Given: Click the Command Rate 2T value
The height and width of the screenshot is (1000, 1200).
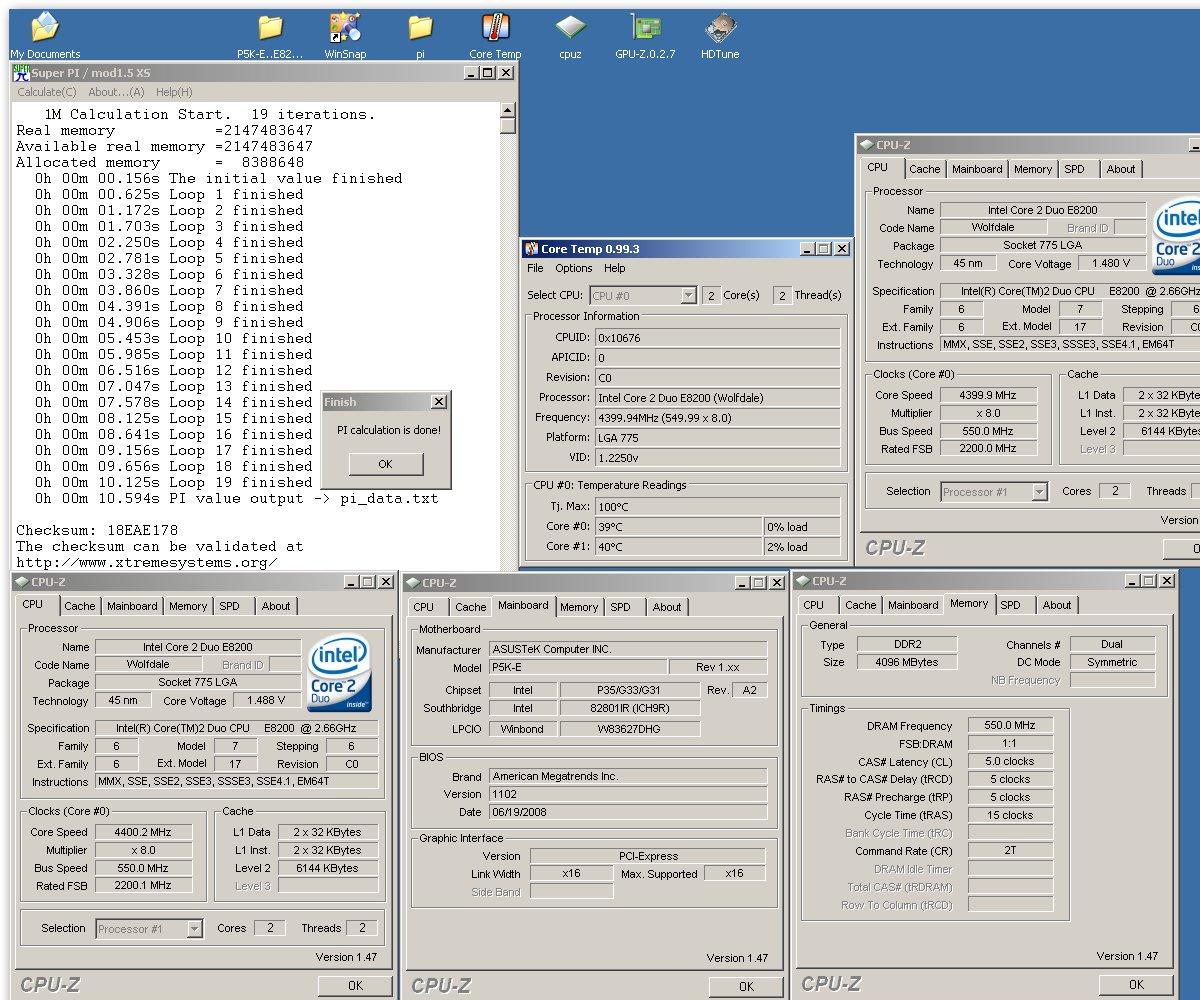Looking at the screenshot, I should coord(1010,851).
